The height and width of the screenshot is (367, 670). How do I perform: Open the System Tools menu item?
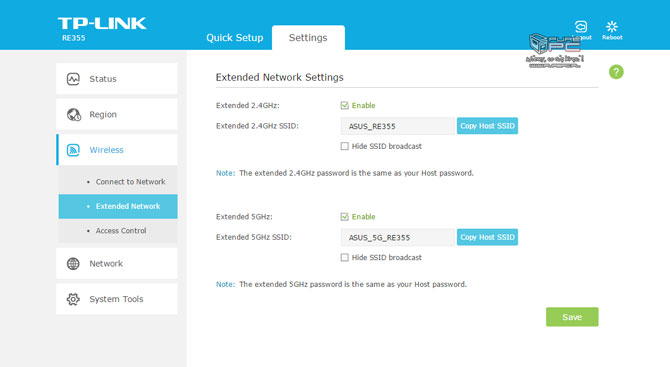(x=117, y=299)
